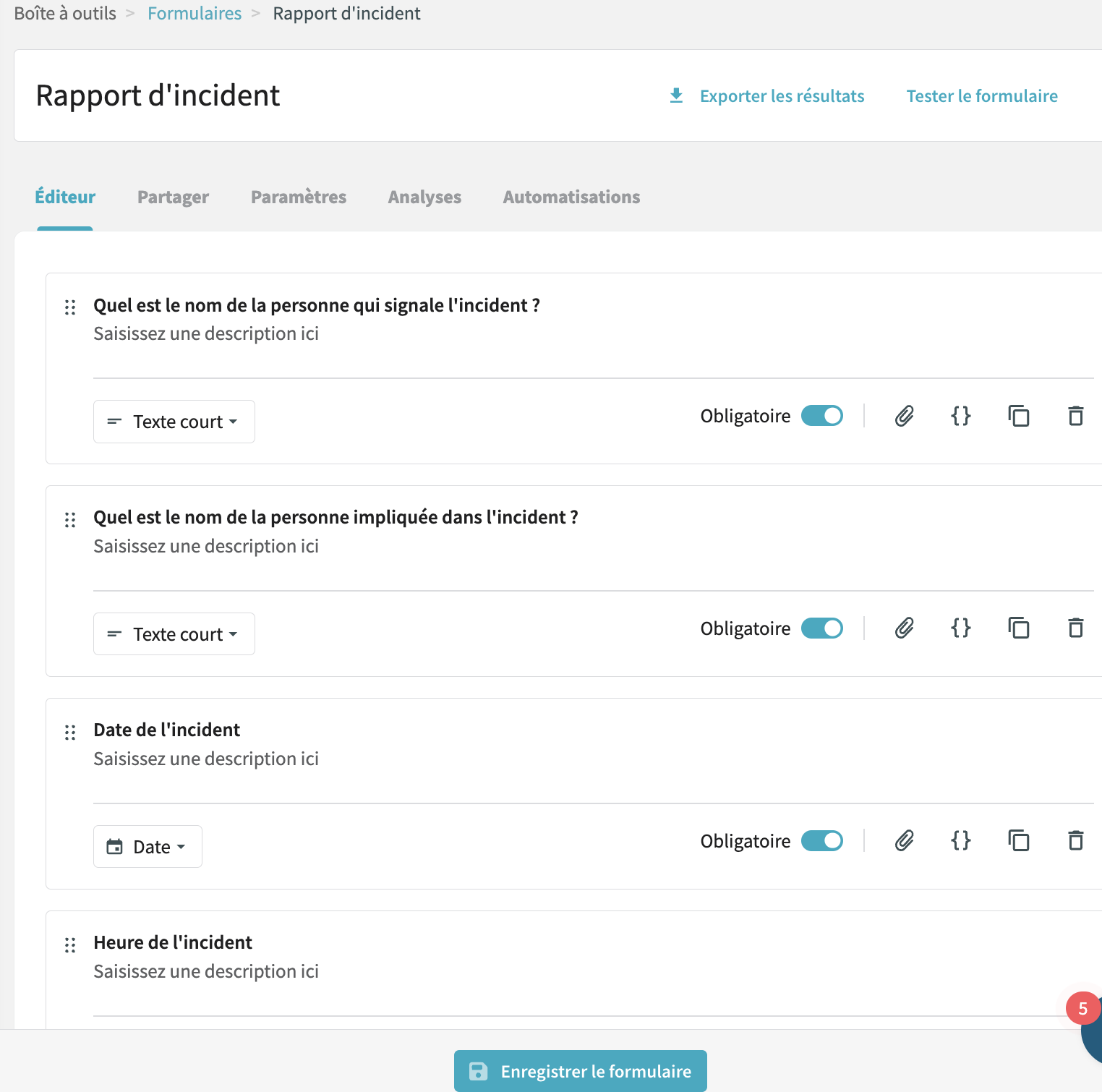
Task: Expand the Date field type dropdown
Action: tap(148, 847)
